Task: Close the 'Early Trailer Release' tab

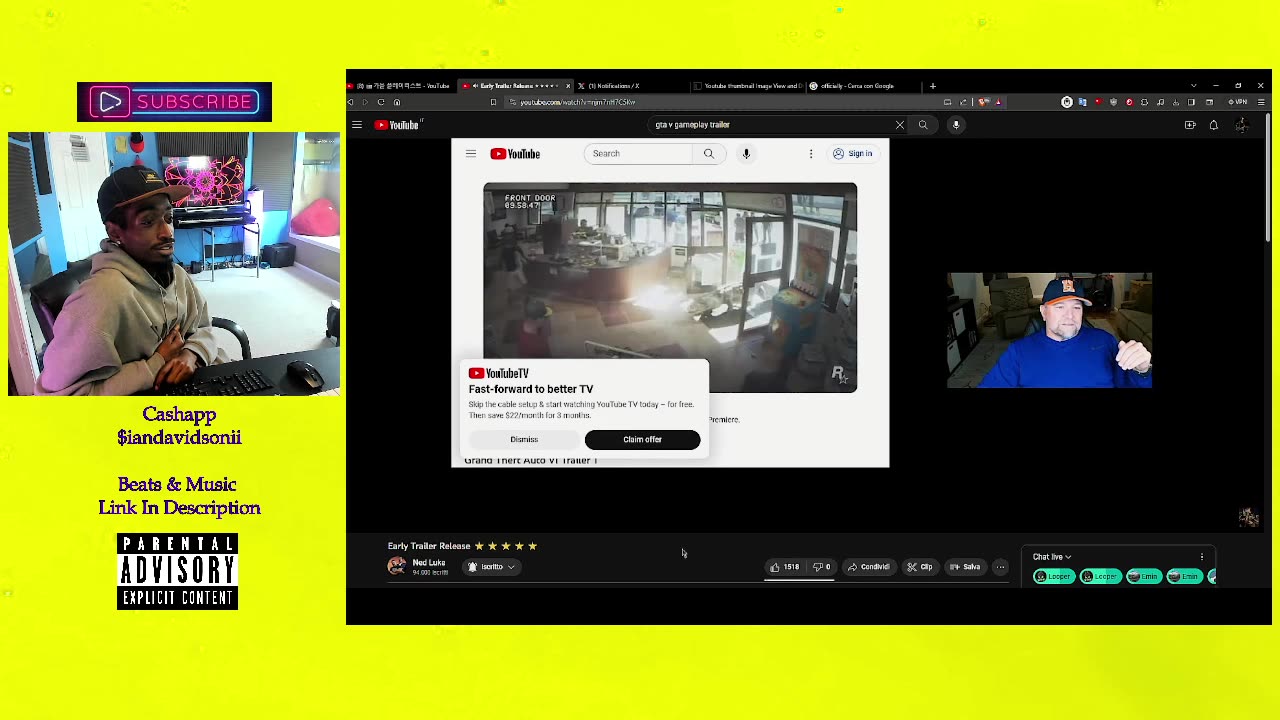Action: pos(568,86)
